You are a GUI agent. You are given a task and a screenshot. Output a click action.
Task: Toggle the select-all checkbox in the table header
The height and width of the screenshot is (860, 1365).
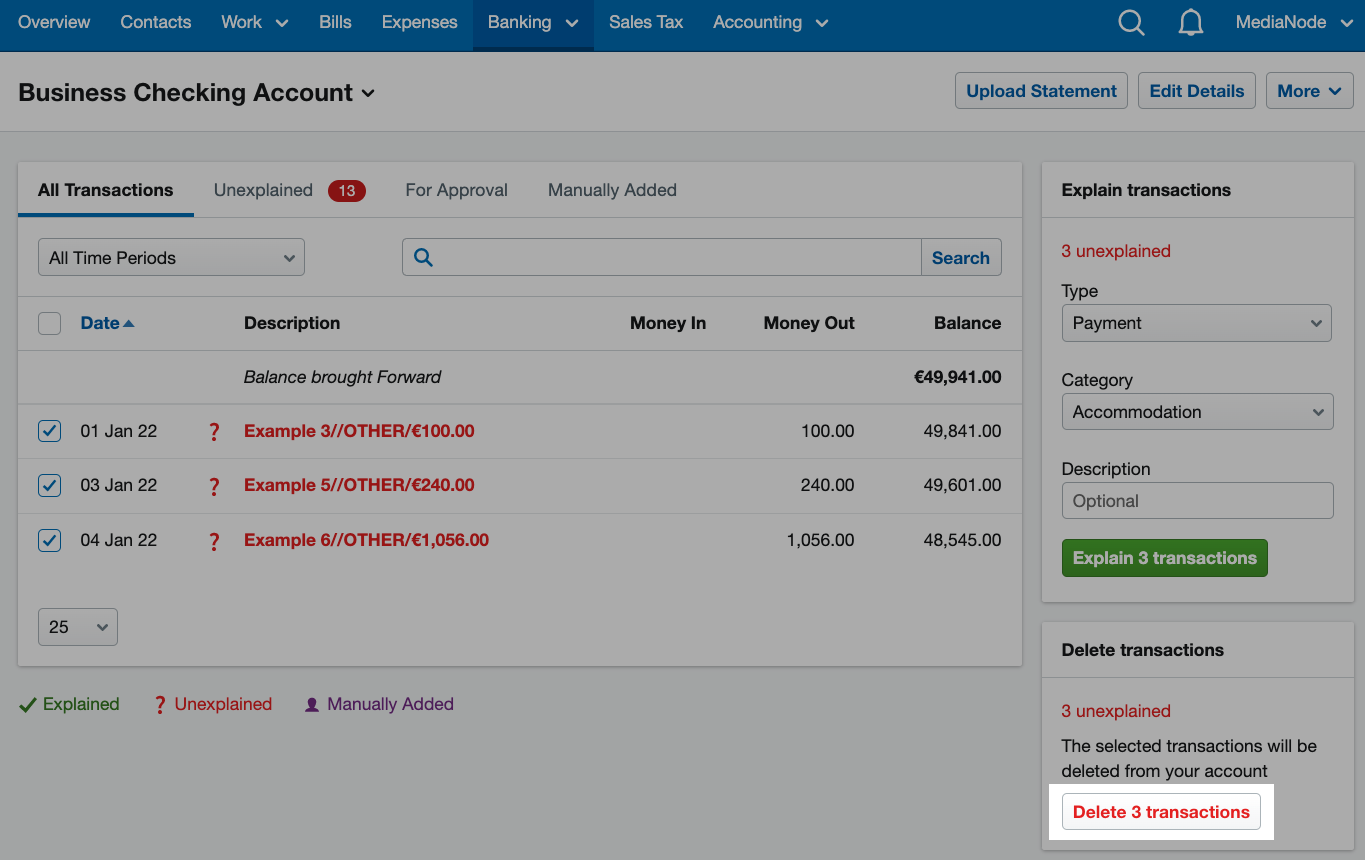pyautogui.click(x=49, y=323)
